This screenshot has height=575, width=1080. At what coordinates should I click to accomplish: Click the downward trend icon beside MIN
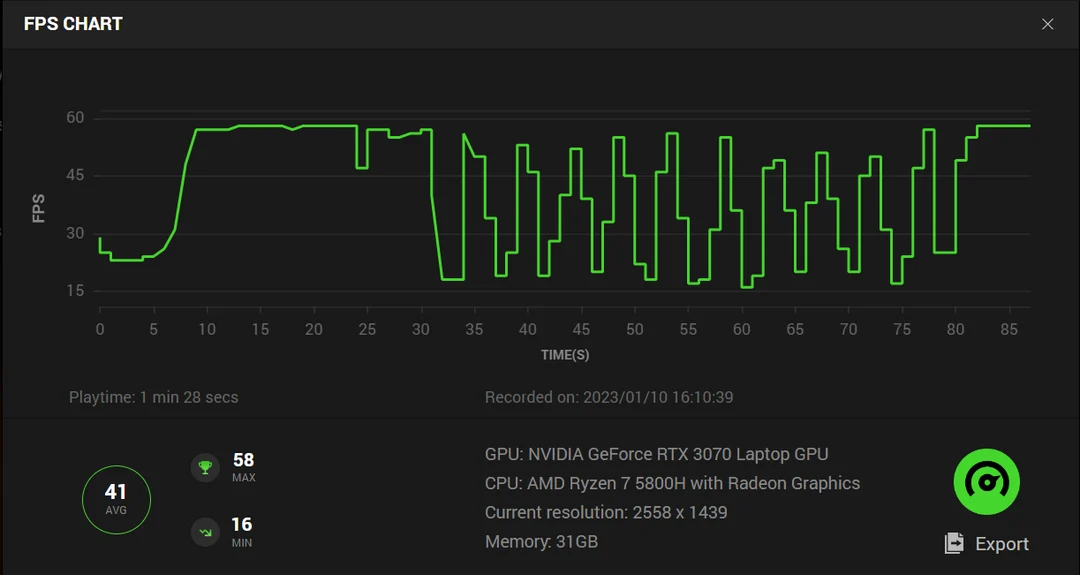pos(205,532)
